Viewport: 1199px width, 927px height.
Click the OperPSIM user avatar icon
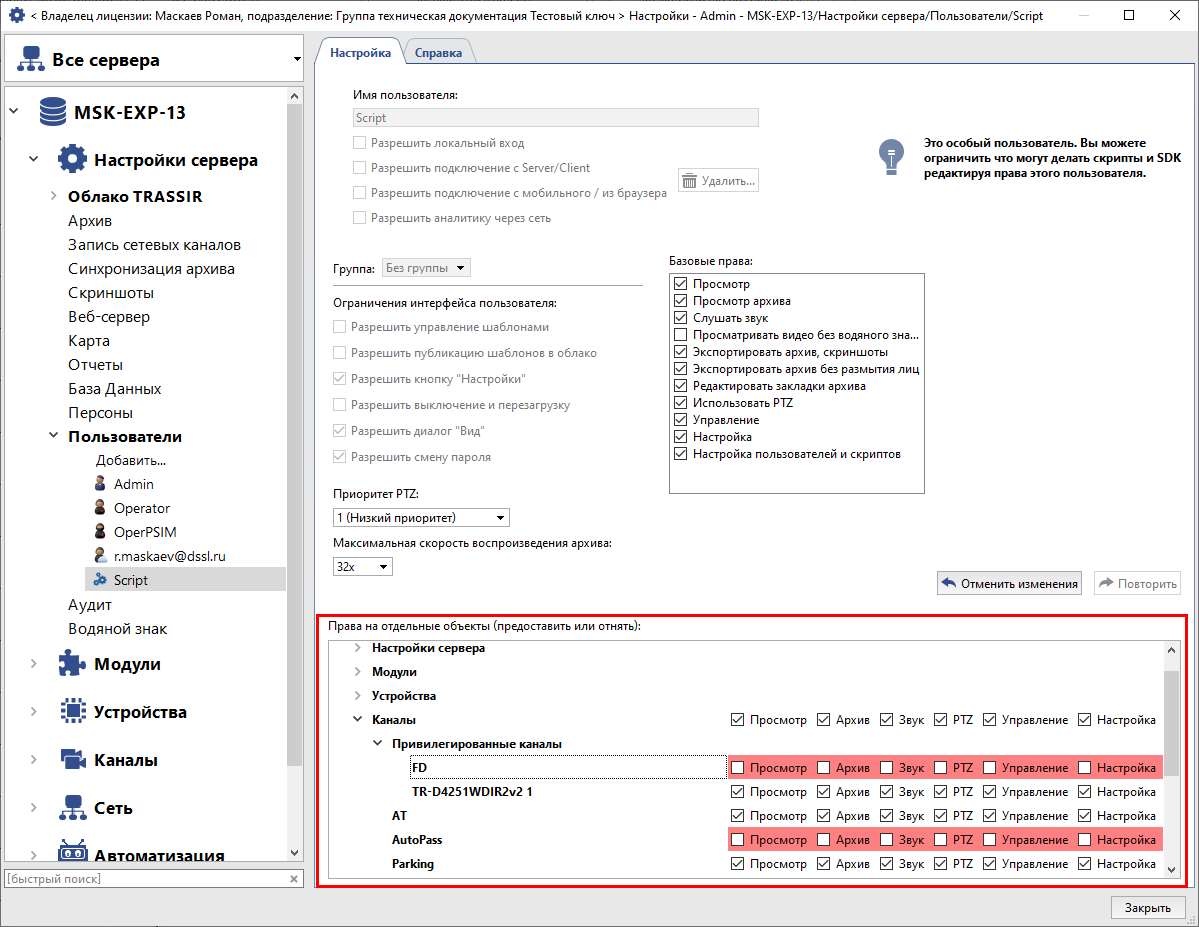[100, 531]
